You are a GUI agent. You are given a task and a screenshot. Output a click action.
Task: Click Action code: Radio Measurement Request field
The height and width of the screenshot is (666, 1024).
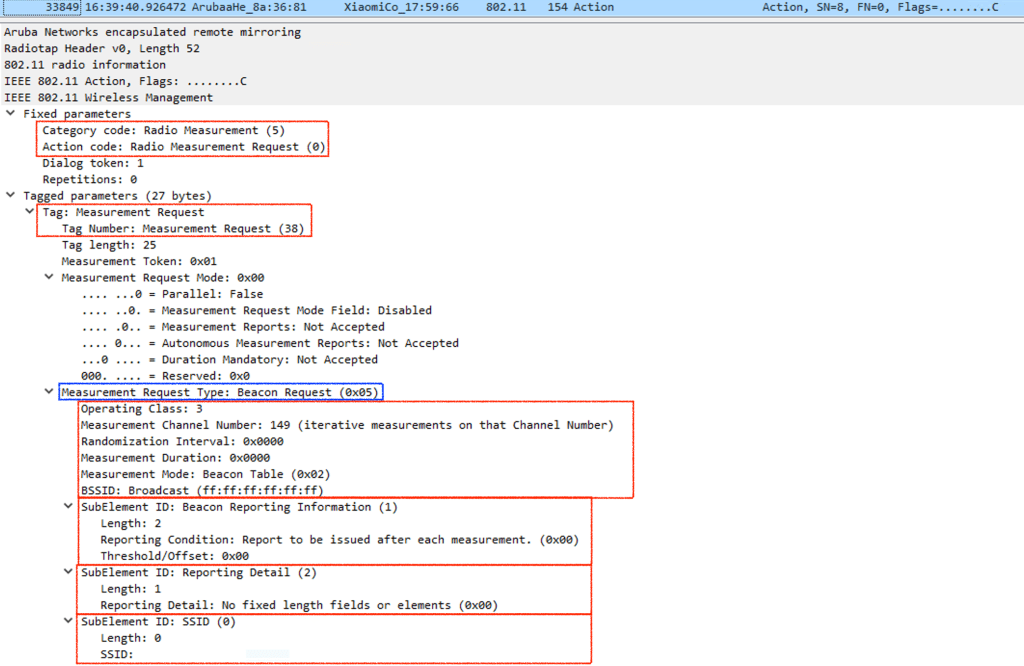[183, 147]
